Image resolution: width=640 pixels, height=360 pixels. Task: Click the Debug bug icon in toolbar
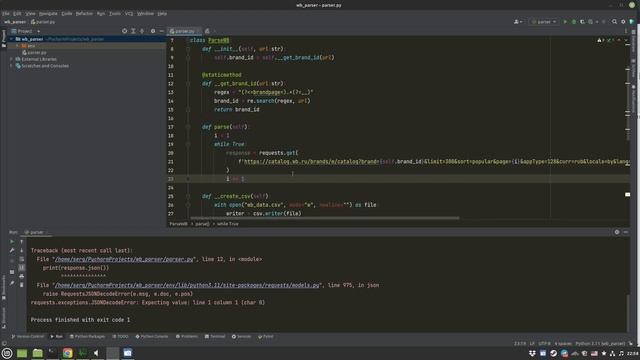574,22
